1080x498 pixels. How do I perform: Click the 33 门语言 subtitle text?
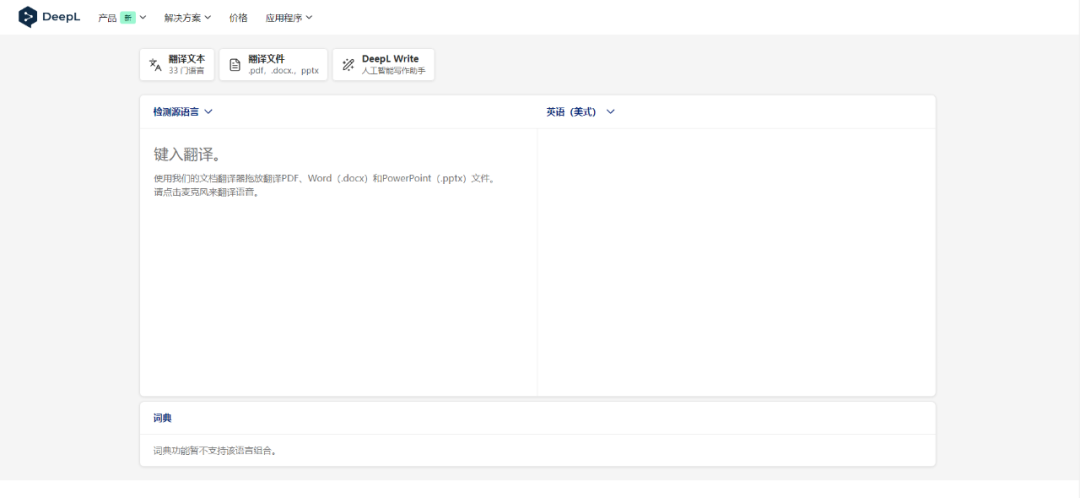click(186, 71)
